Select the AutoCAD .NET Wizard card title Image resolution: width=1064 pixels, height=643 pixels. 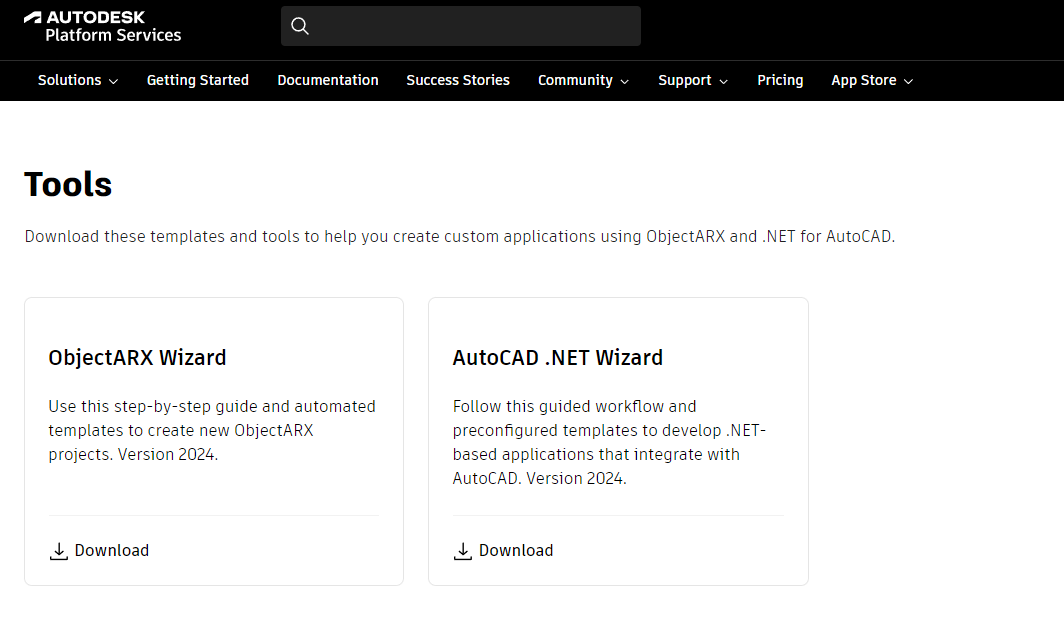click(557, 357)
